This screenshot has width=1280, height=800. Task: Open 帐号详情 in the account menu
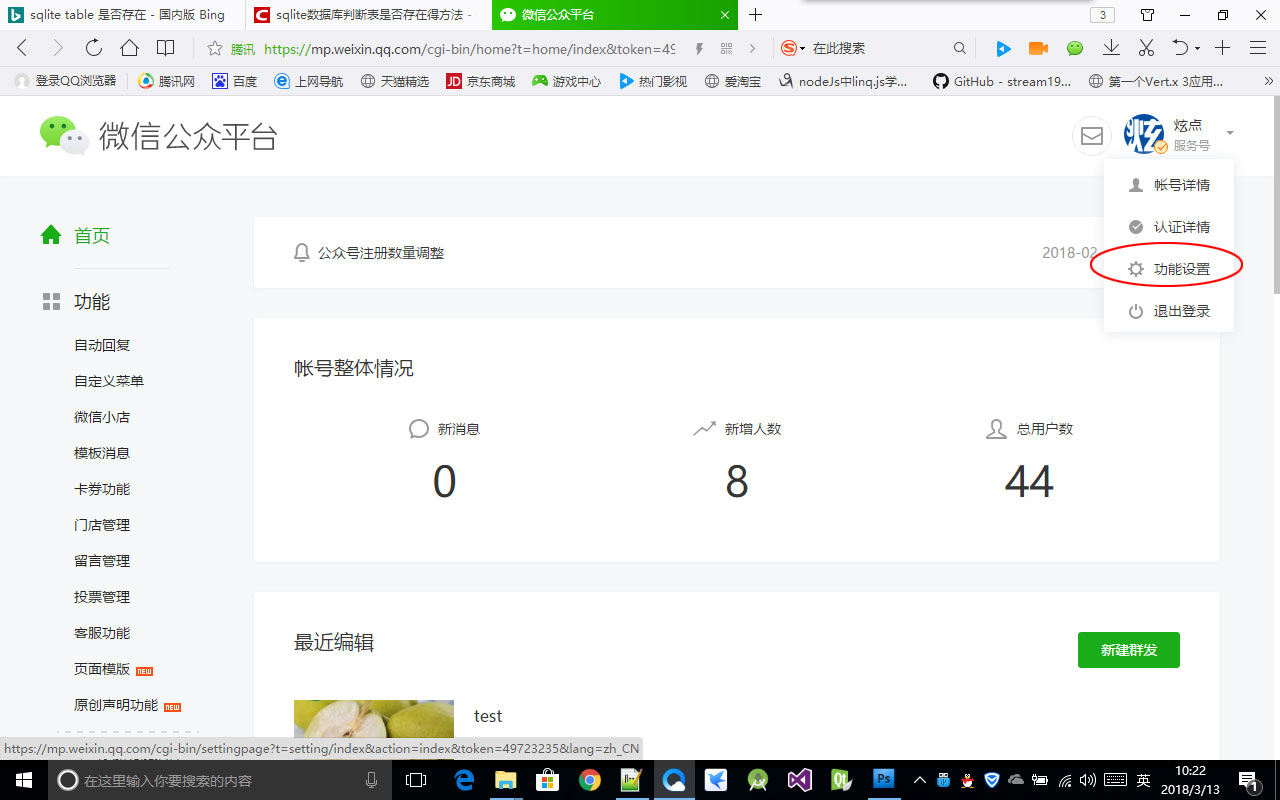[1168, 185]
